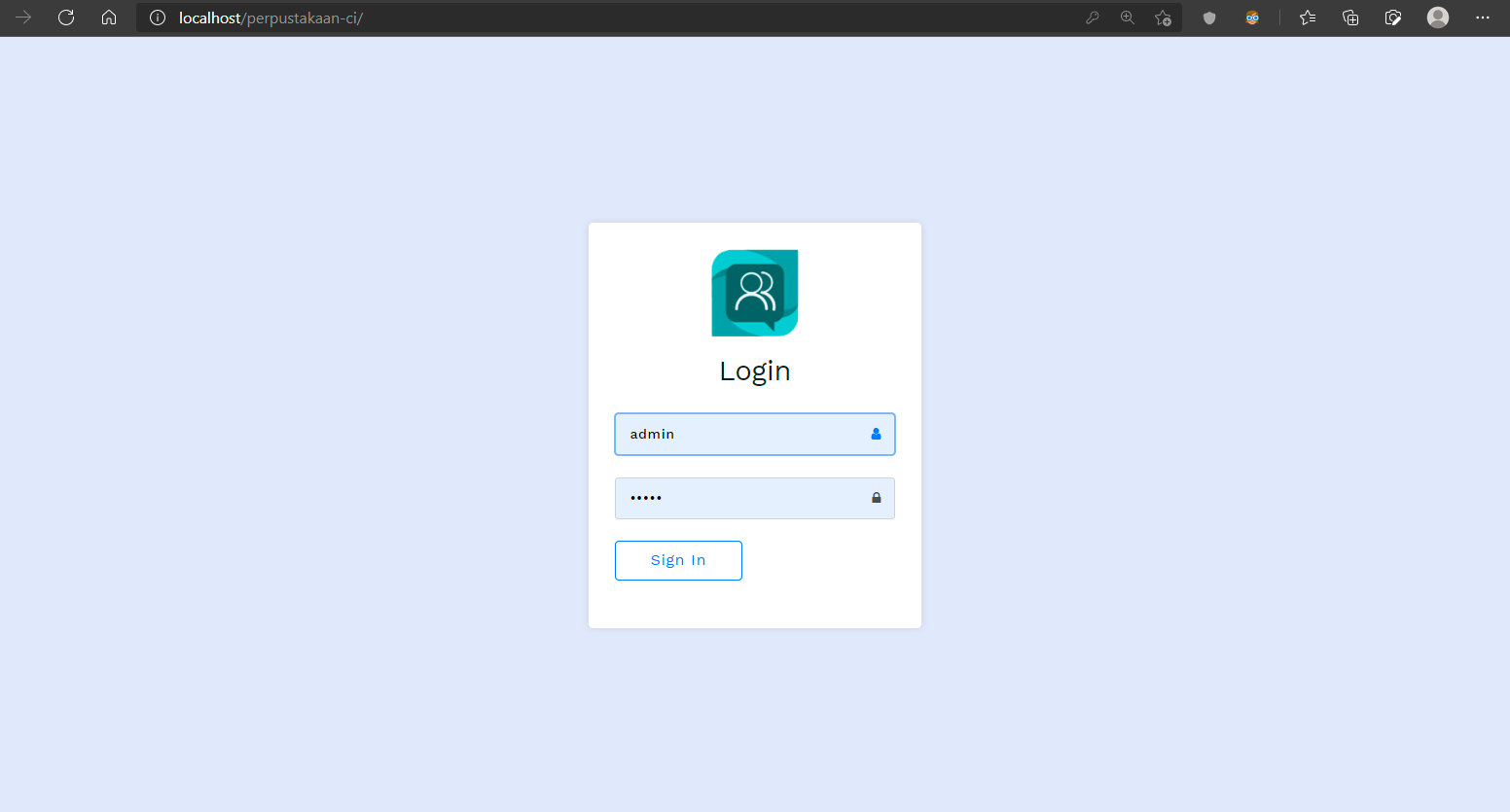Click the username field containing admin

tap(739, 435)
